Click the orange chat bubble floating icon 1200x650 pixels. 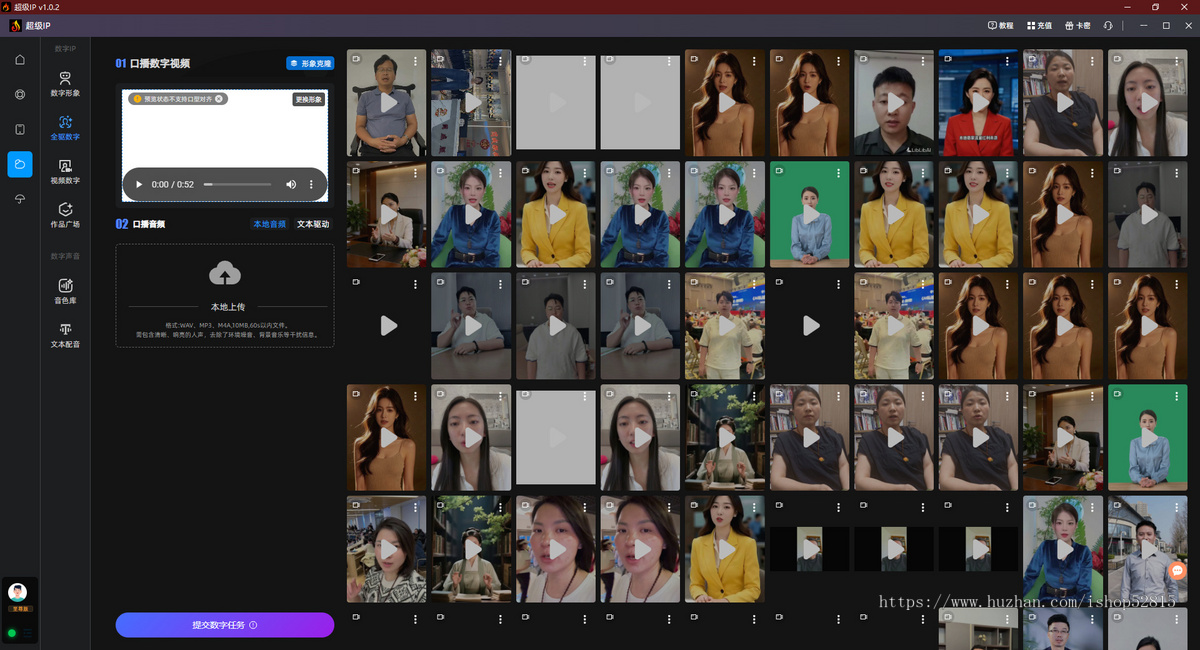pyautogui.click(x=1178, y=571)
